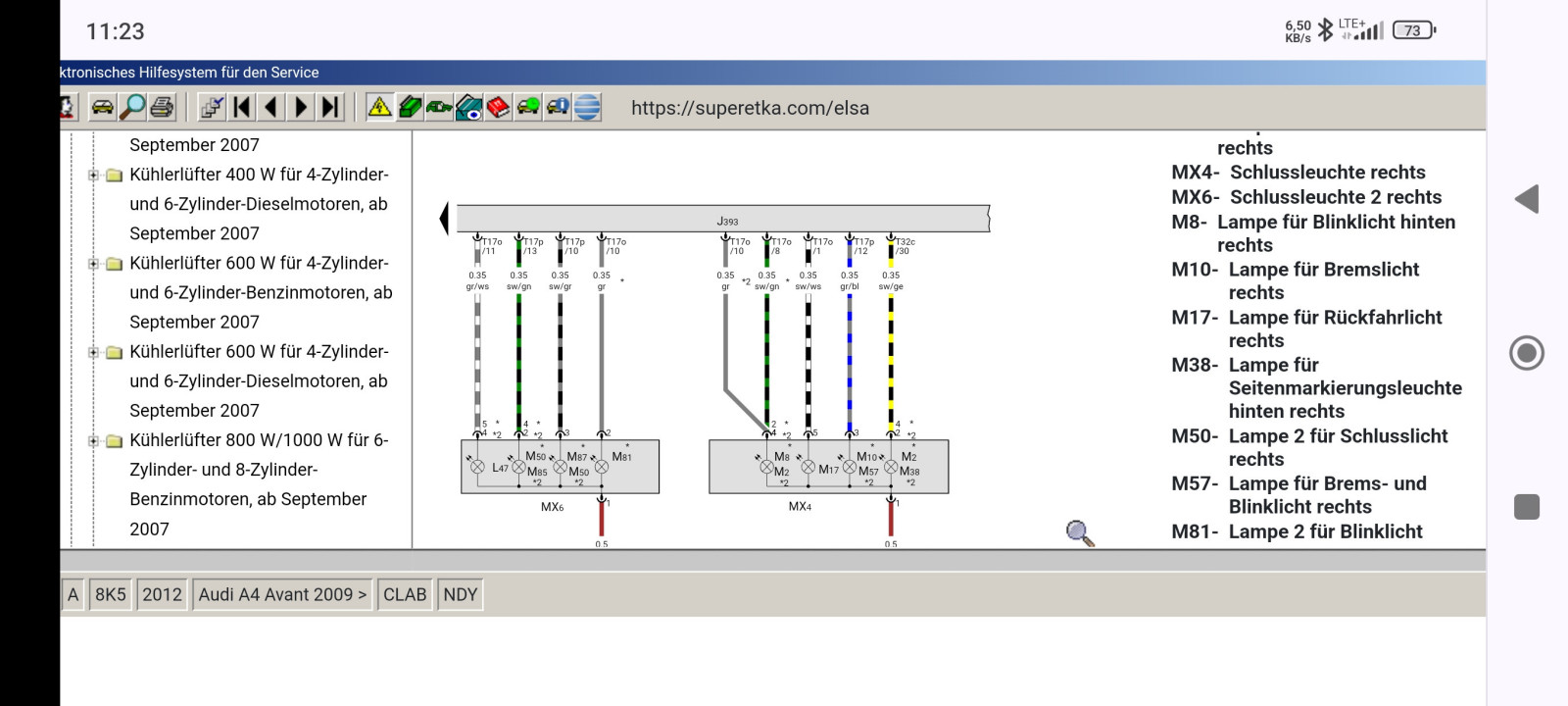Image resolution: width=1568 pixels, height=706 pixels.
Task: Select the Audi A4 Avant 2009 tab
Action: (x=282, y=594)
